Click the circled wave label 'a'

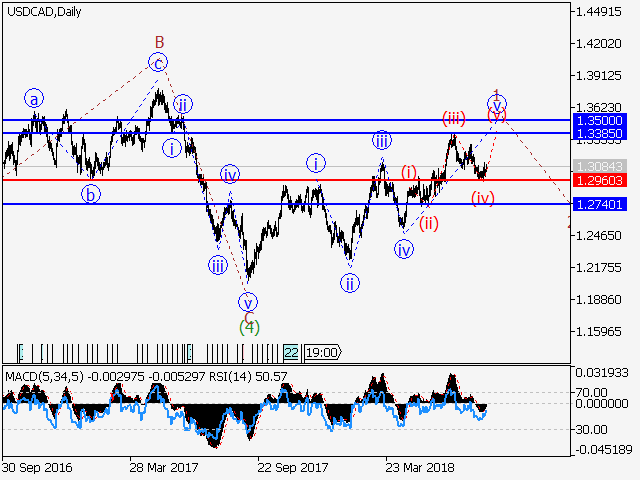tap(35, 99)
